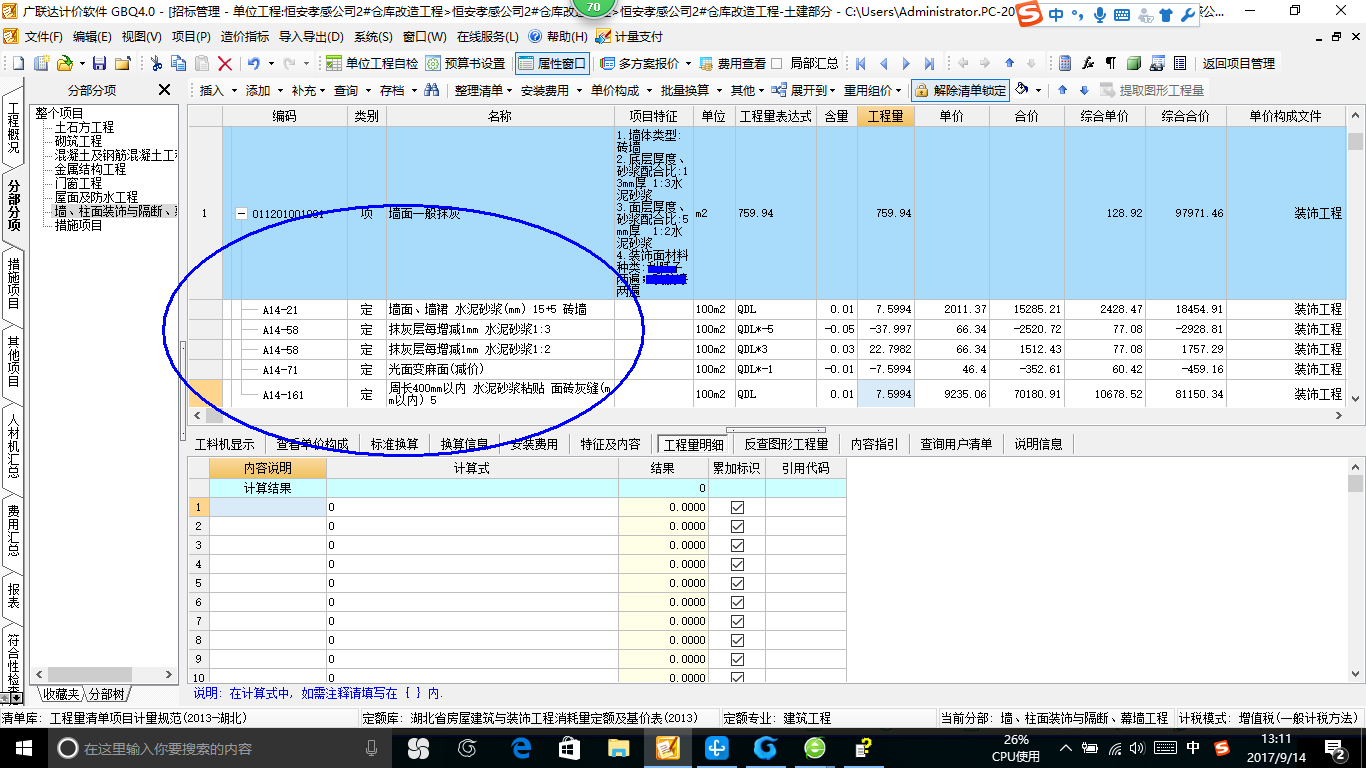This screenshot has height=768, width=1366.
Task: Open Microsoft Store from the taskbar
Action: click(570, 747)
